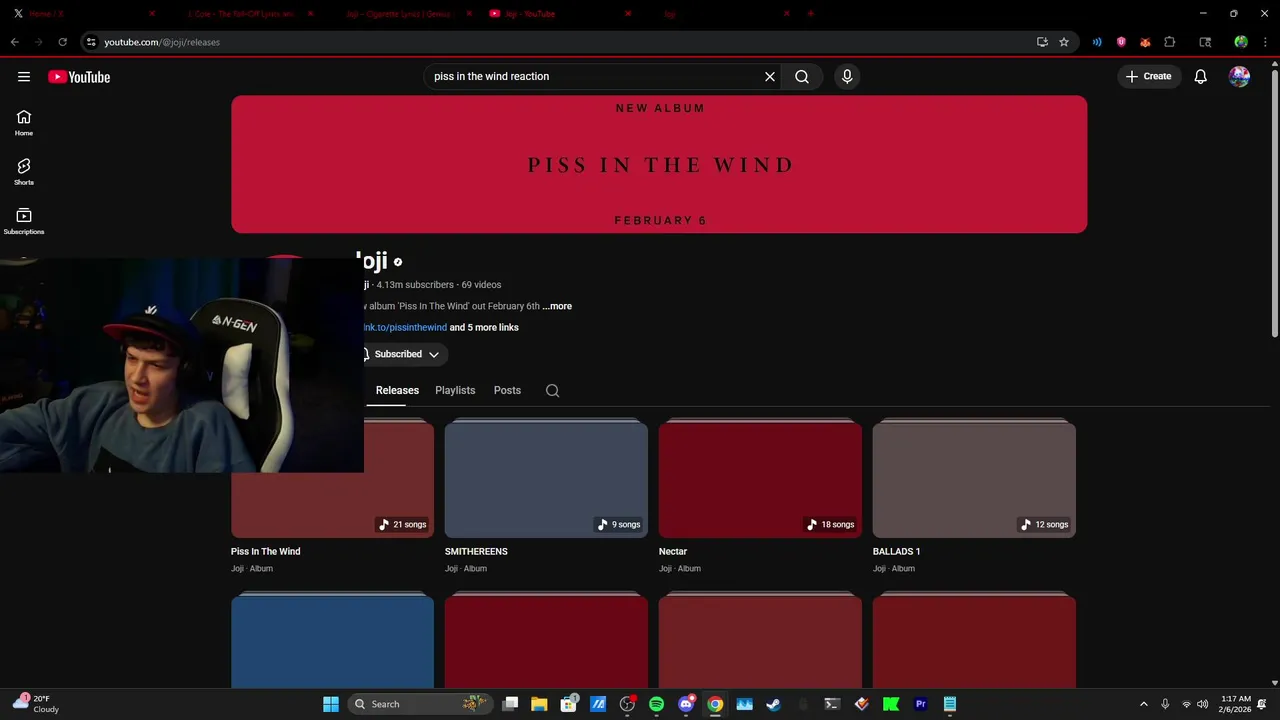Start voice search with the microphone
This screenshot has width=1280, height=720.
click(847, 76)
